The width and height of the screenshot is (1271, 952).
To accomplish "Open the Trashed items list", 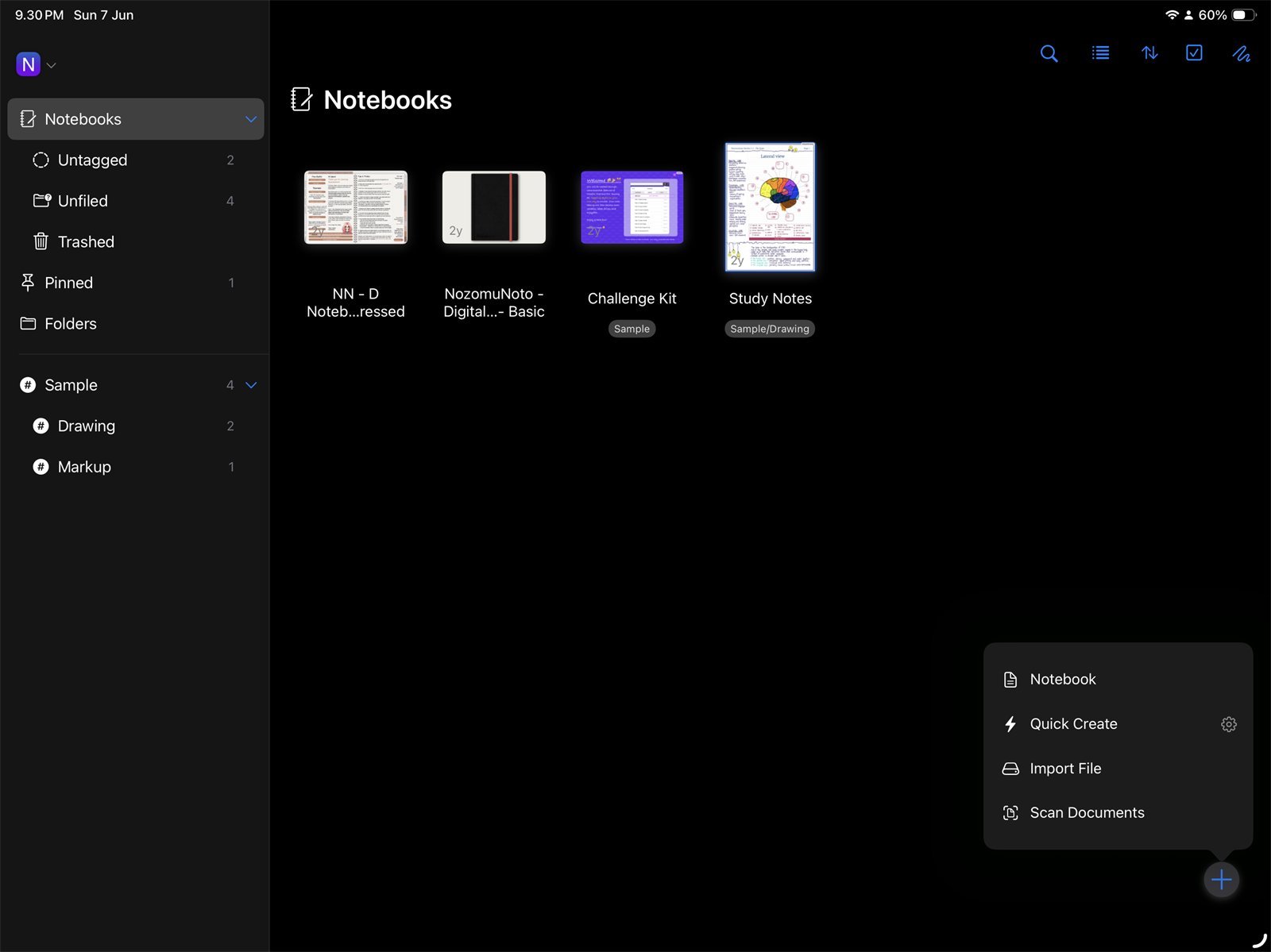I will point(136,242).
